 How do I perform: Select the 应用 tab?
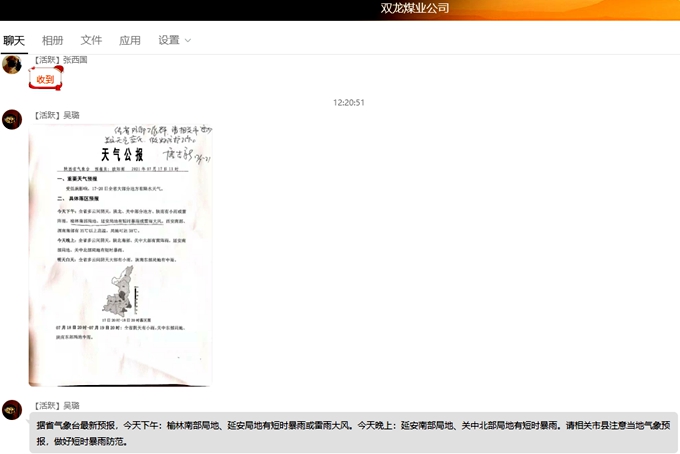coord(130,40)
